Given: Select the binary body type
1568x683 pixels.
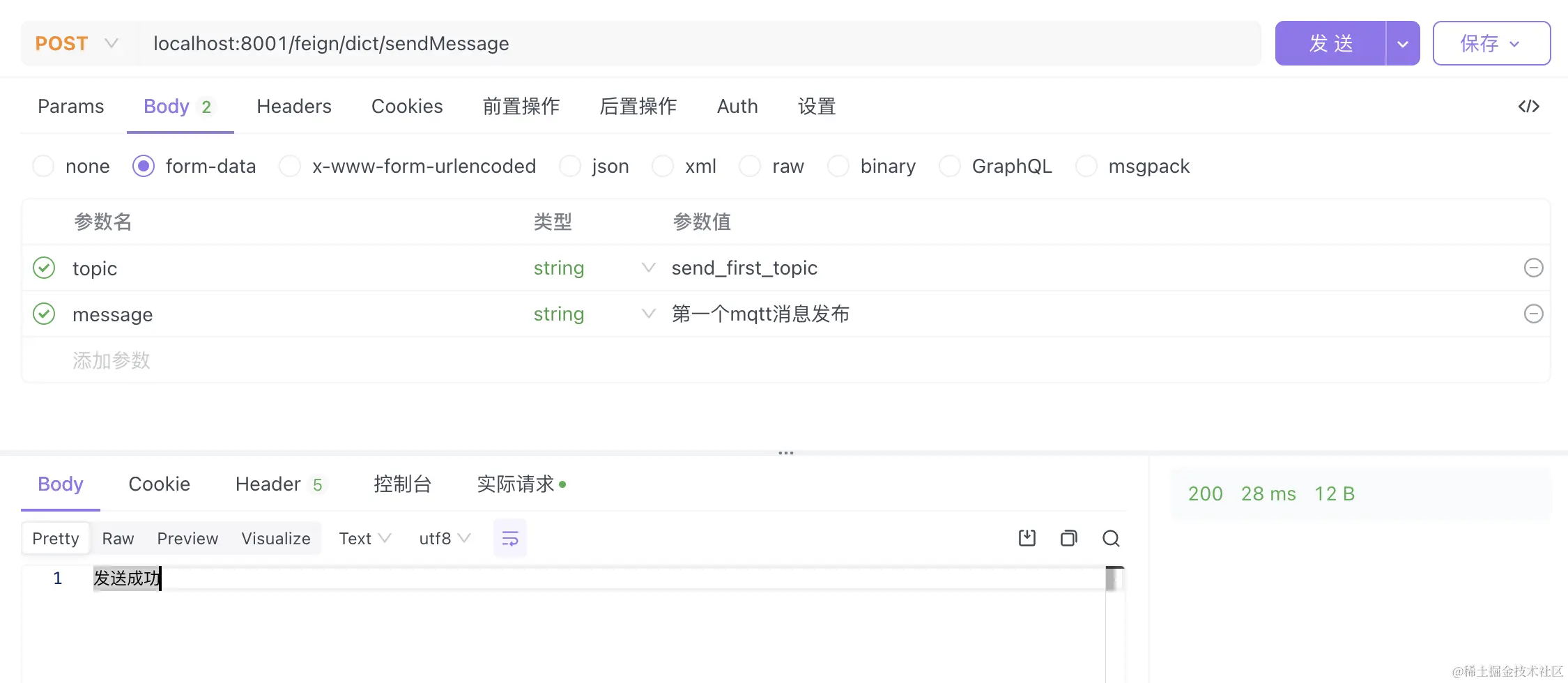Looking at the screenshot, I should pyautogui.click(x=838, y=166).
